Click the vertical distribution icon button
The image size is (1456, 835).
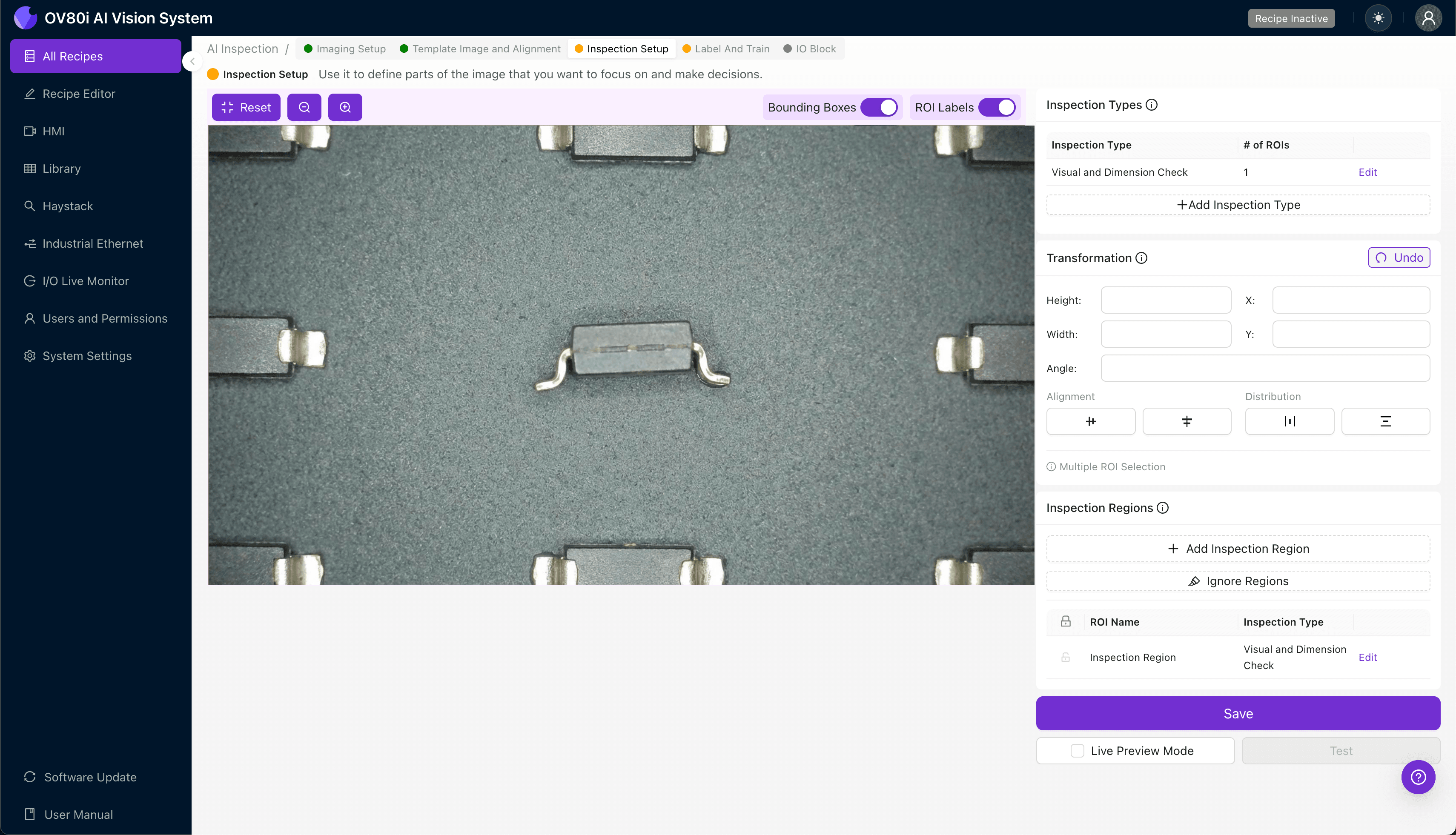coord(1385,421)
